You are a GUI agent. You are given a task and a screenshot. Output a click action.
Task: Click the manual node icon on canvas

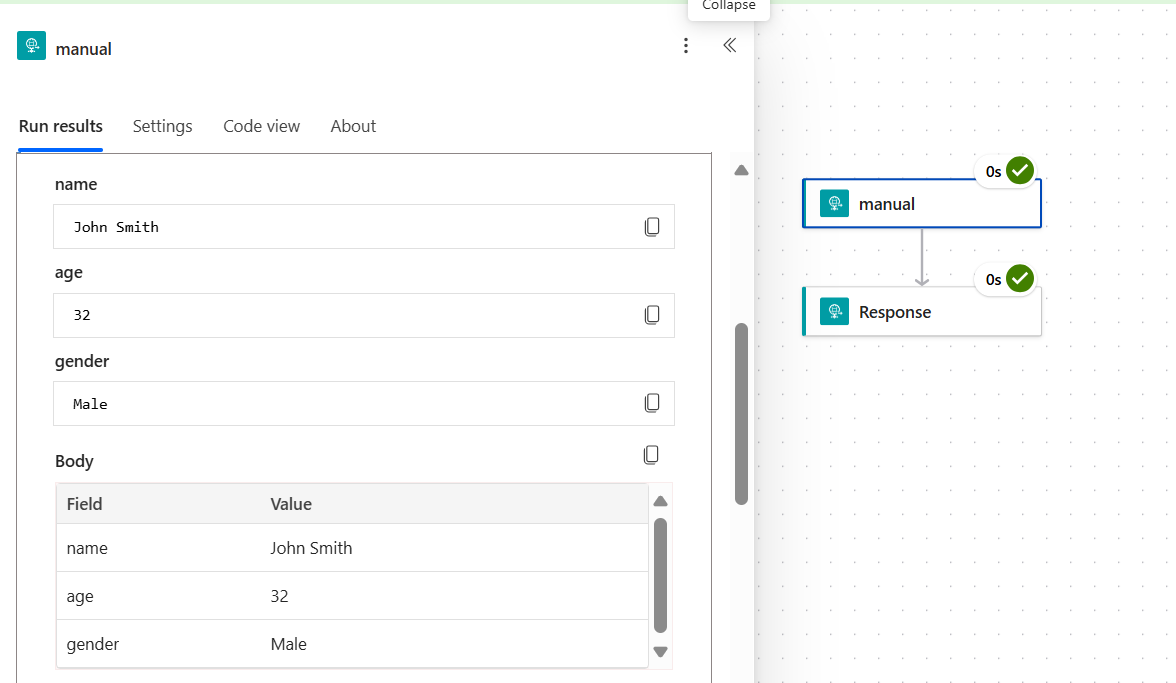pos(834,203)
